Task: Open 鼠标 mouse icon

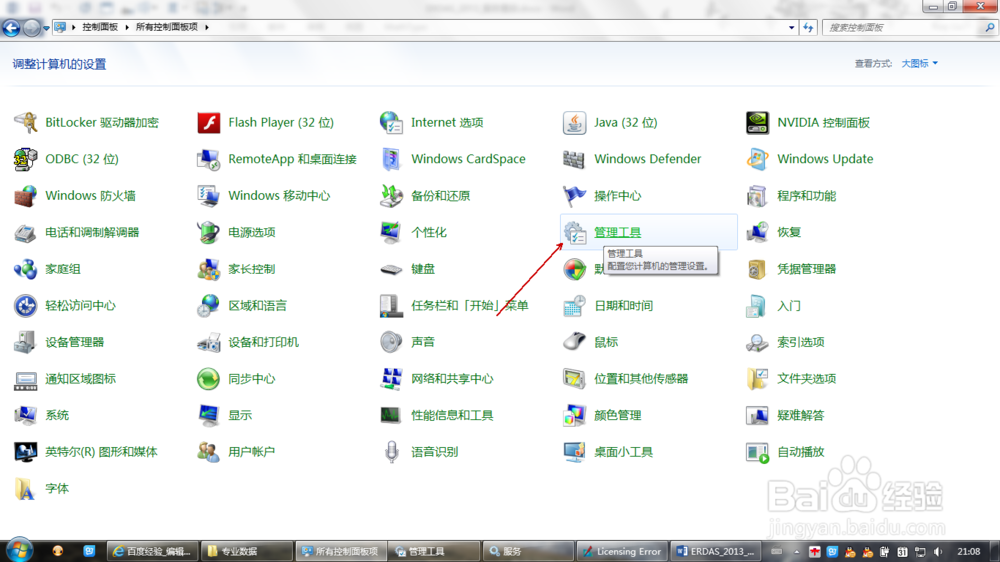Action: (x=574, y=342)
